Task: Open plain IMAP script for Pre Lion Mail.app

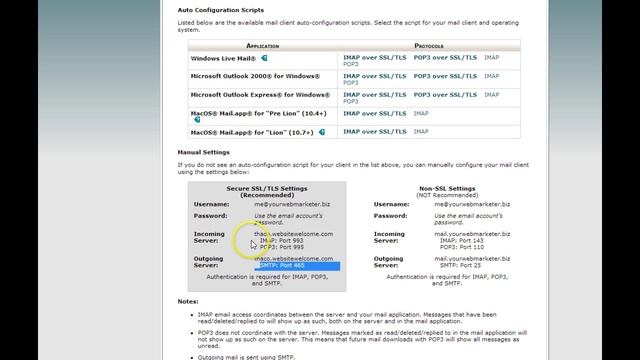Action: (x=421, y=113)
